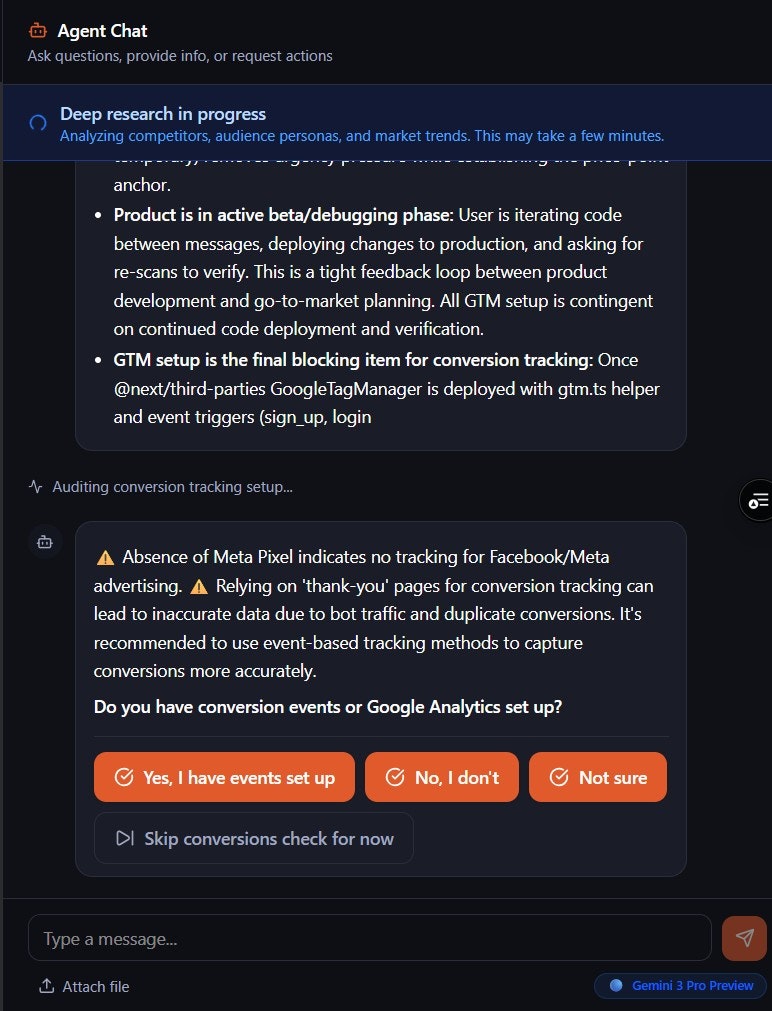The width and height of the screenshot is (772, 1011).
Task: Click the Deep research in progress banner
Action: 386,123
